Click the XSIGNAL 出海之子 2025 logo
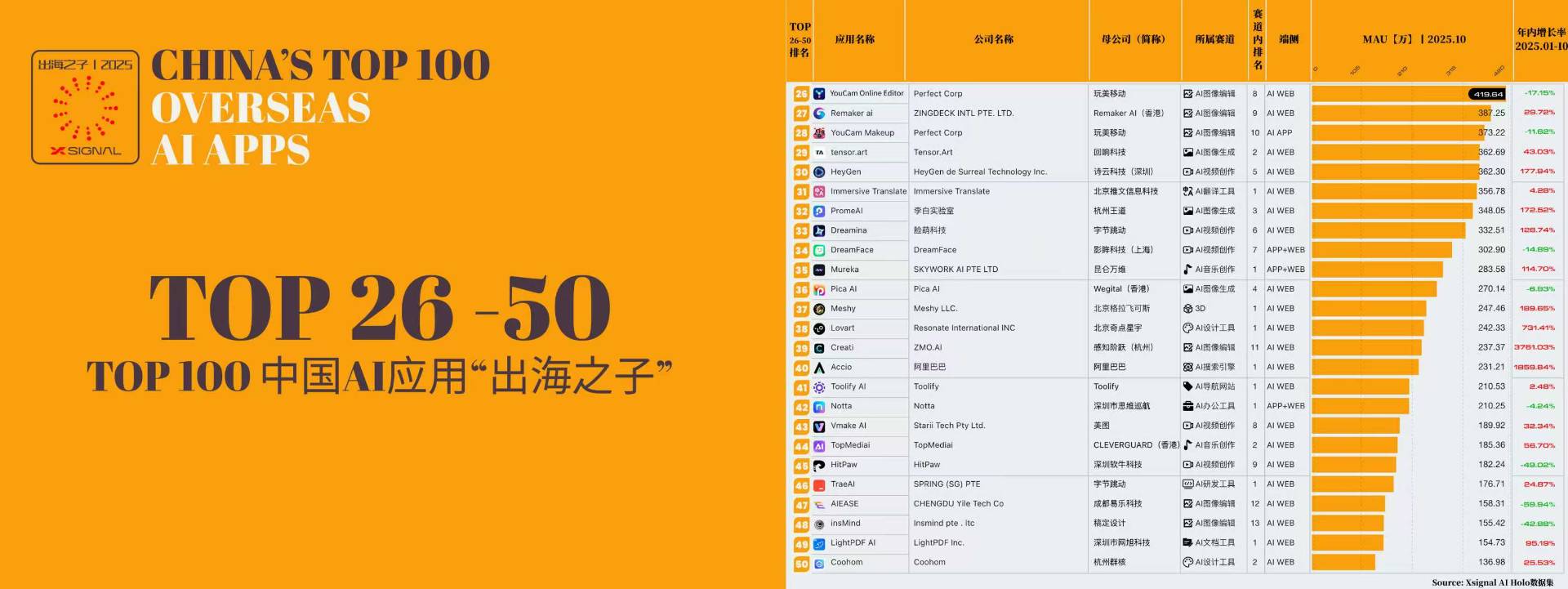 tap(86, 107)
